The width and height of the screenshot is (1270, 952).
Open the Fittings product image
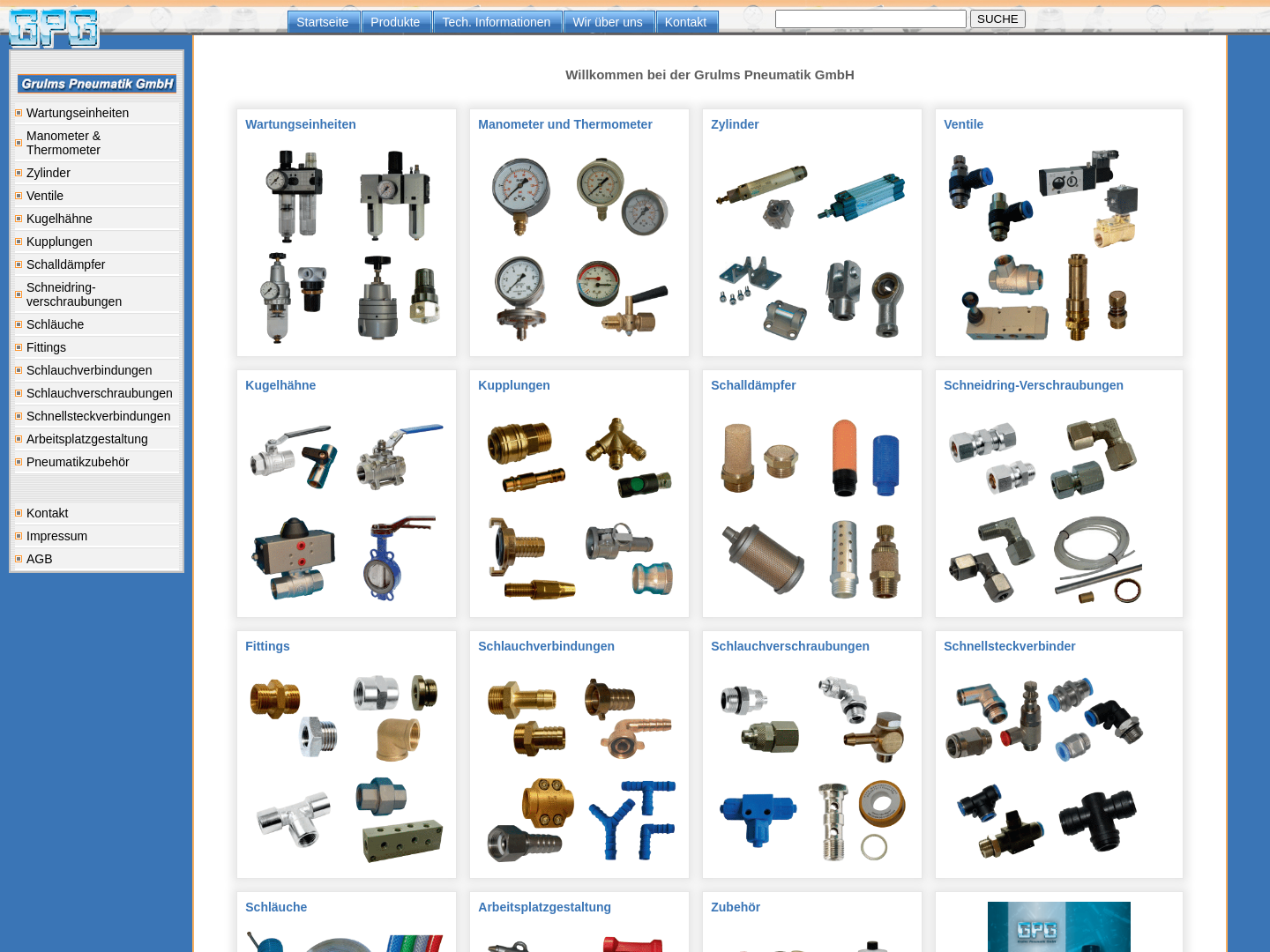346,768
